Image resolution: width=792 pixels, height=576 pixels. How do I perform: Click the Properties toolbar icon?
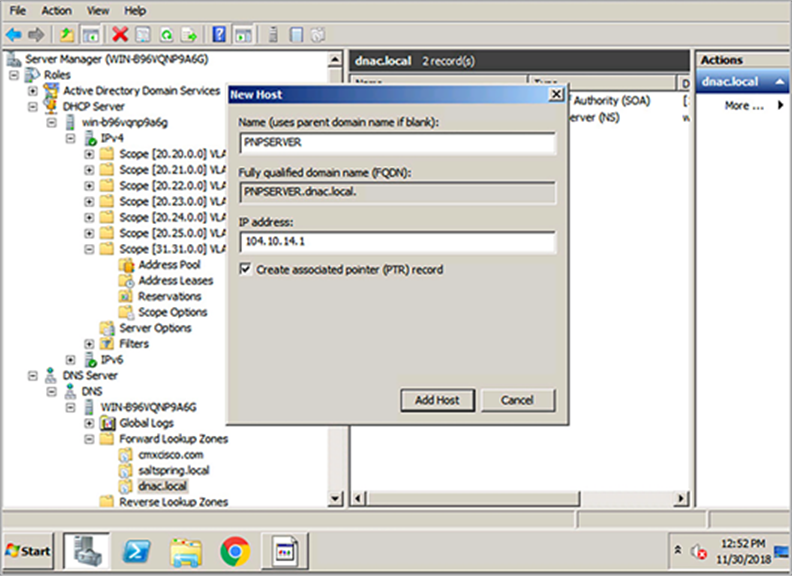point(143,35)
